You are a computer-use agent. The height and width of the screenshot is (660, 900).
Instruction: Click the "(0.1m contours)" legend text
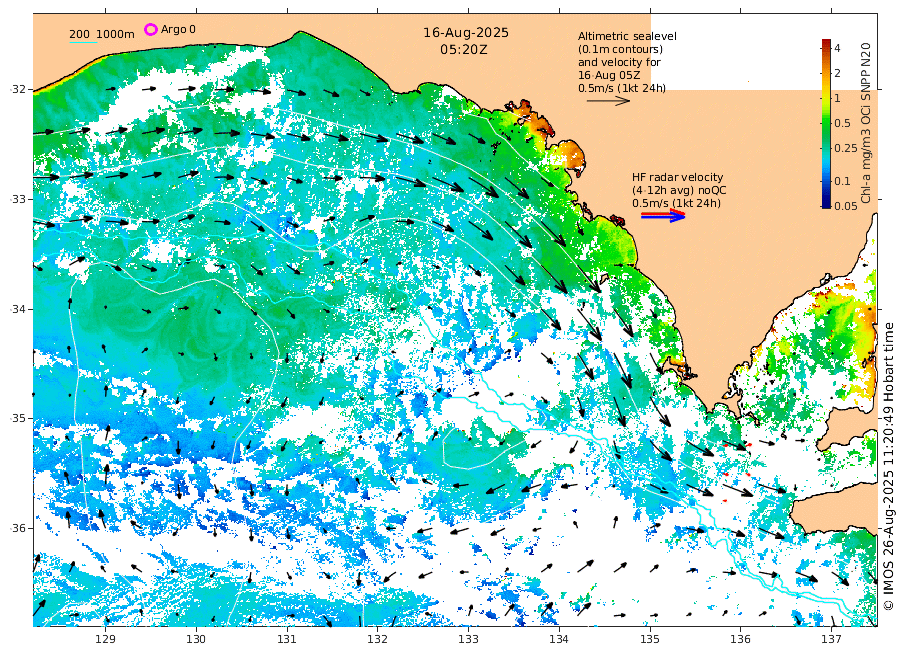(620, 49)
